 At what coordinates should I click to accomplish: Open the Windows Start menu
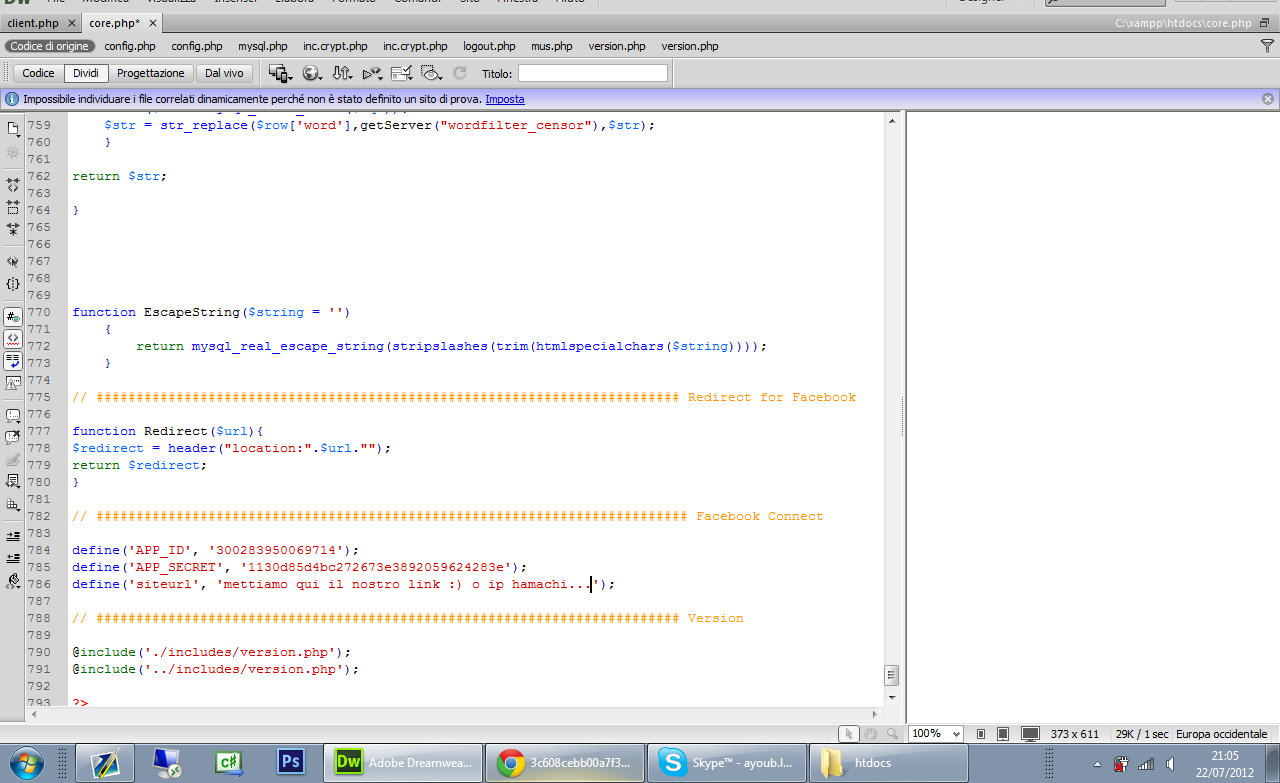coord(27,763)
